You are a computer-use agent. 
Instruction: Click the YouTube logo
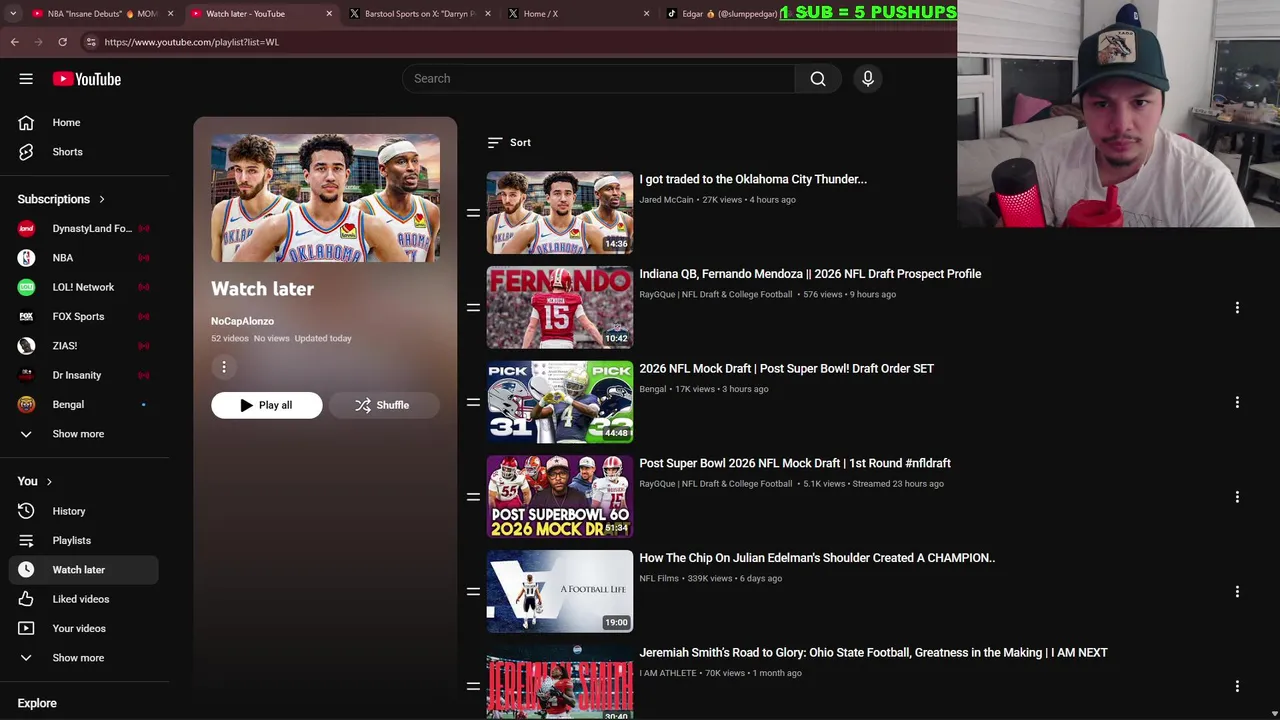(x=87, y=79)
